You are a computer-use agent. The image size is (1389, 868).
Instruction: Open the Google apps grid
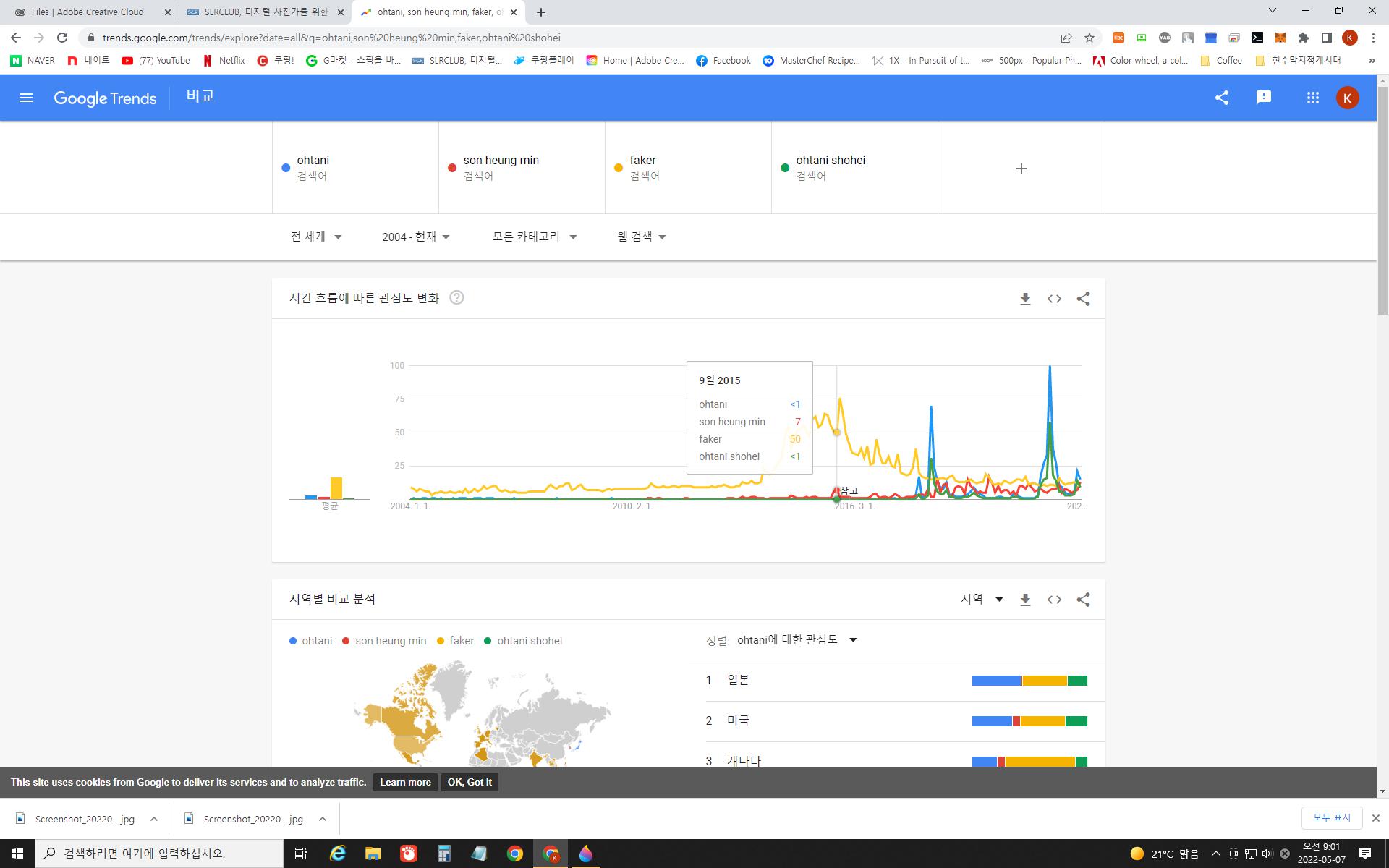pyautogui.click(x=1312, y=98)
